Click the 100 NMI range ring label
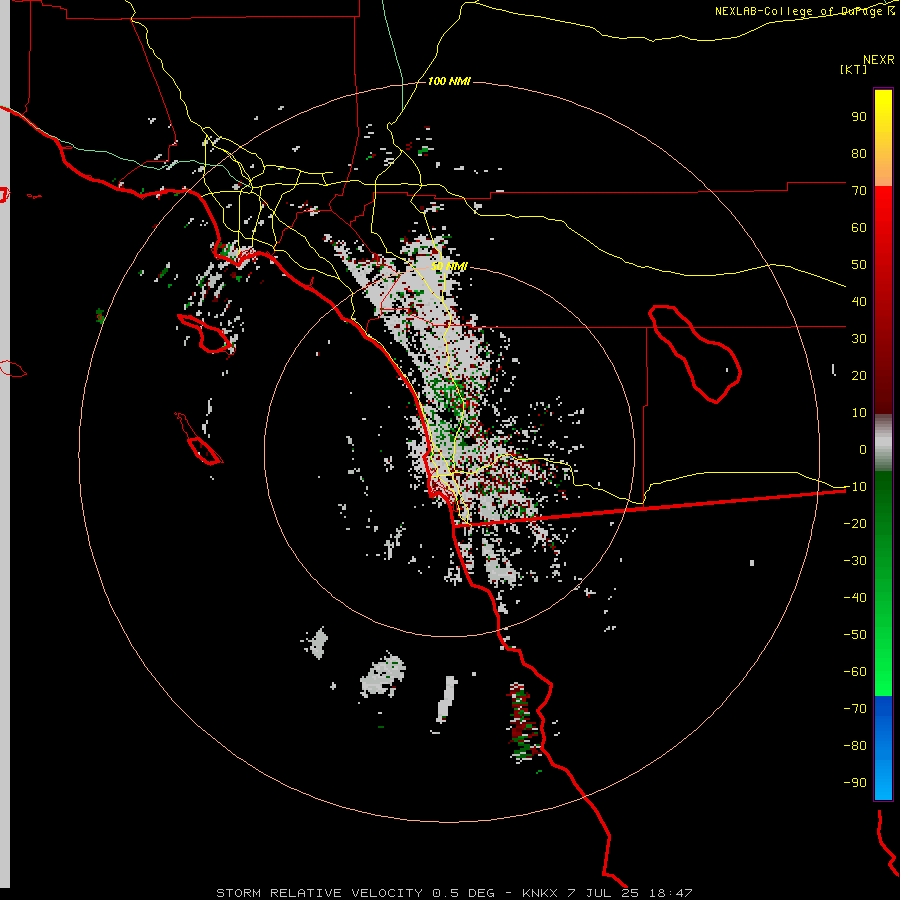Screen dimensions: 900x900 pyautogui.click(x=449, y=81)
